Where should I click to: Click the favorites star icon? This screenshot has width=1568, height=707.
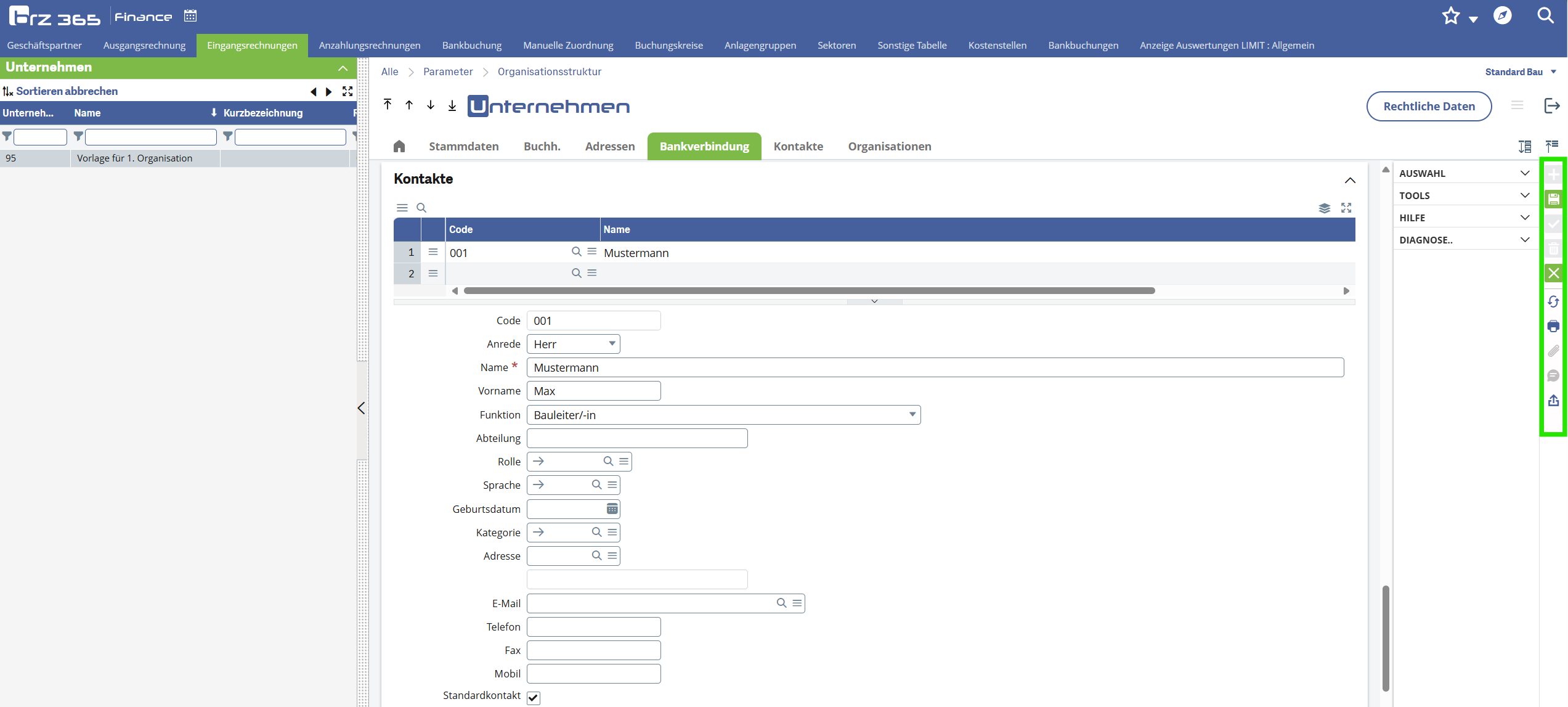[x=1451, y=16]
